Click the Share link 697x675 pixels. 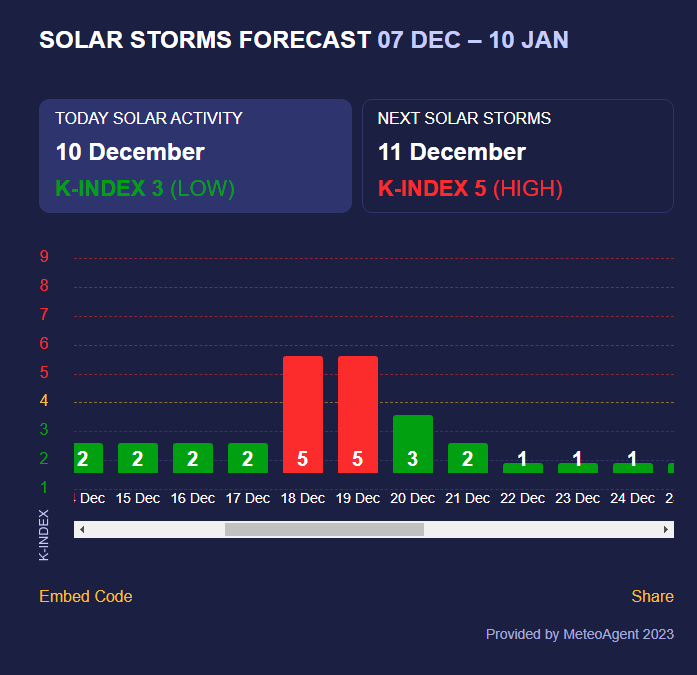pos(652,596)
